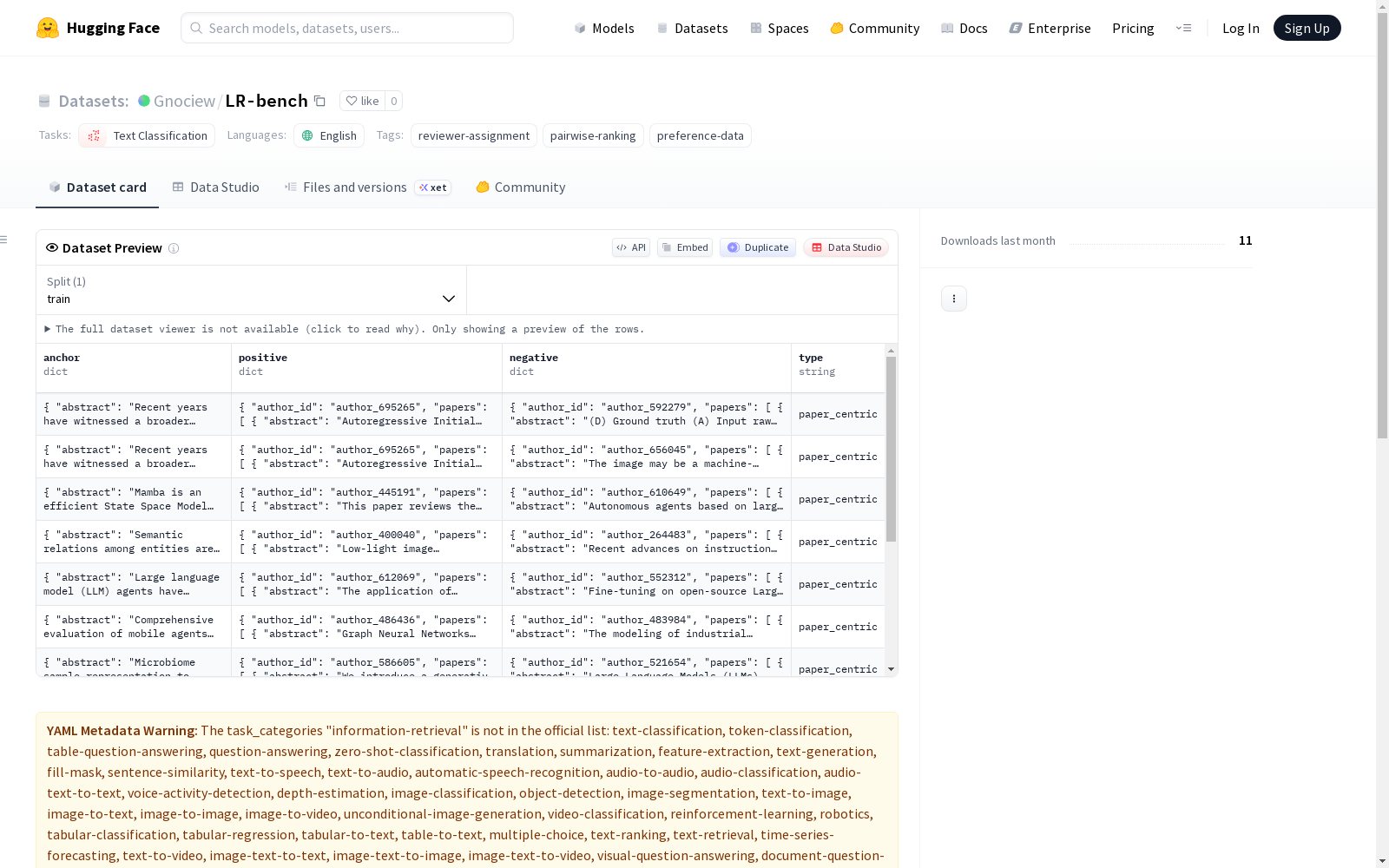The image size is (1389, 868).
Task: Open the Gnociew profile link
Action: 184,101
